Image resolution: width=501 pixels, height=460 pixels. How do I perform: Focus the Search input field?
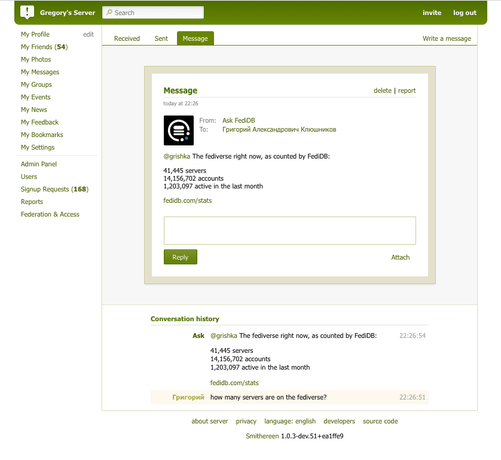[153, 12]
